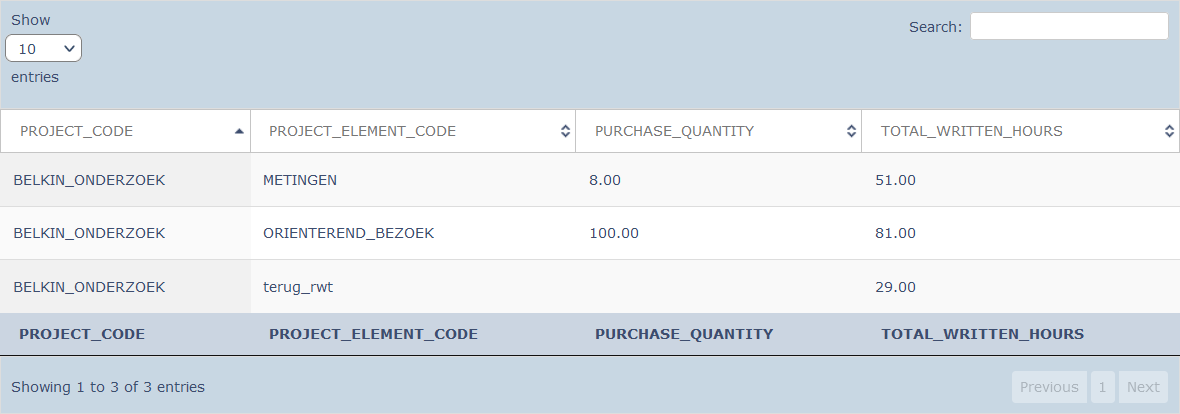The image size is (1180, 414).
Task: Click the 29.00 written hours cell
Action: tap(898, 287)
